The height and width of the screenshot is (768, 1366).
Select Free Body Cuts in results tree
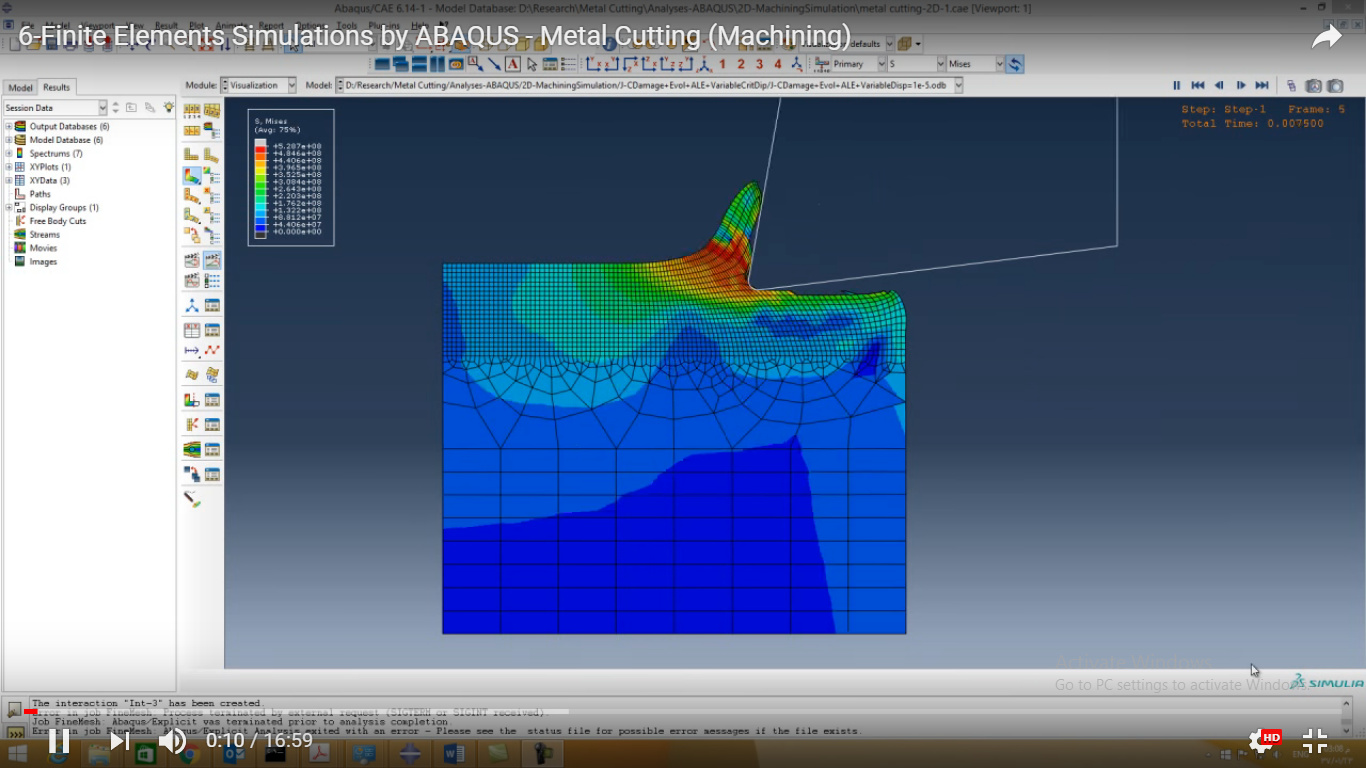(x=57, y=221)
